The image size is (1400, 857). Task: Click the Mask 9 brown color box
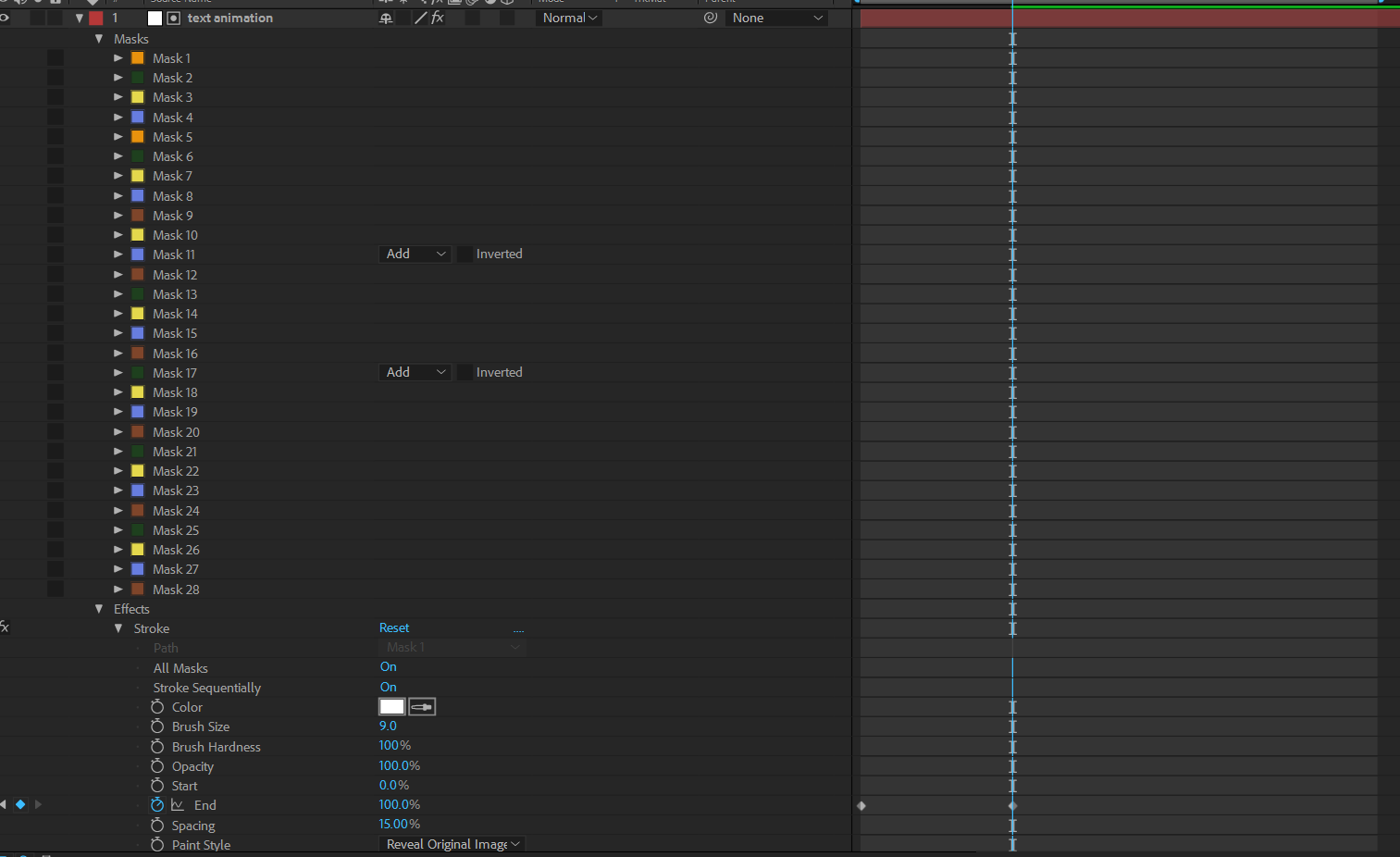(x=138, y=216)
